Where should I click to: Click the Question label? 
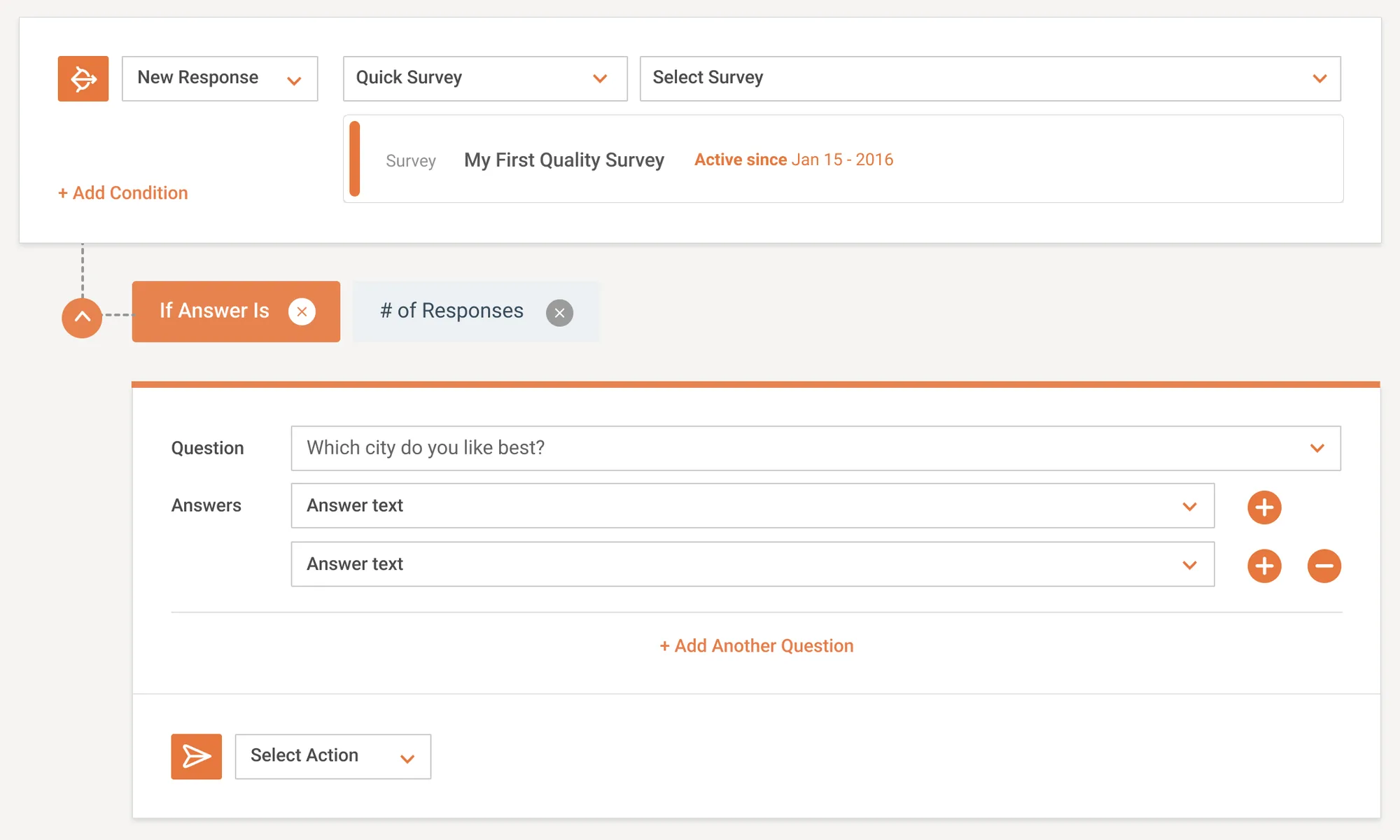pyautogui.click(x=208, y=448)
